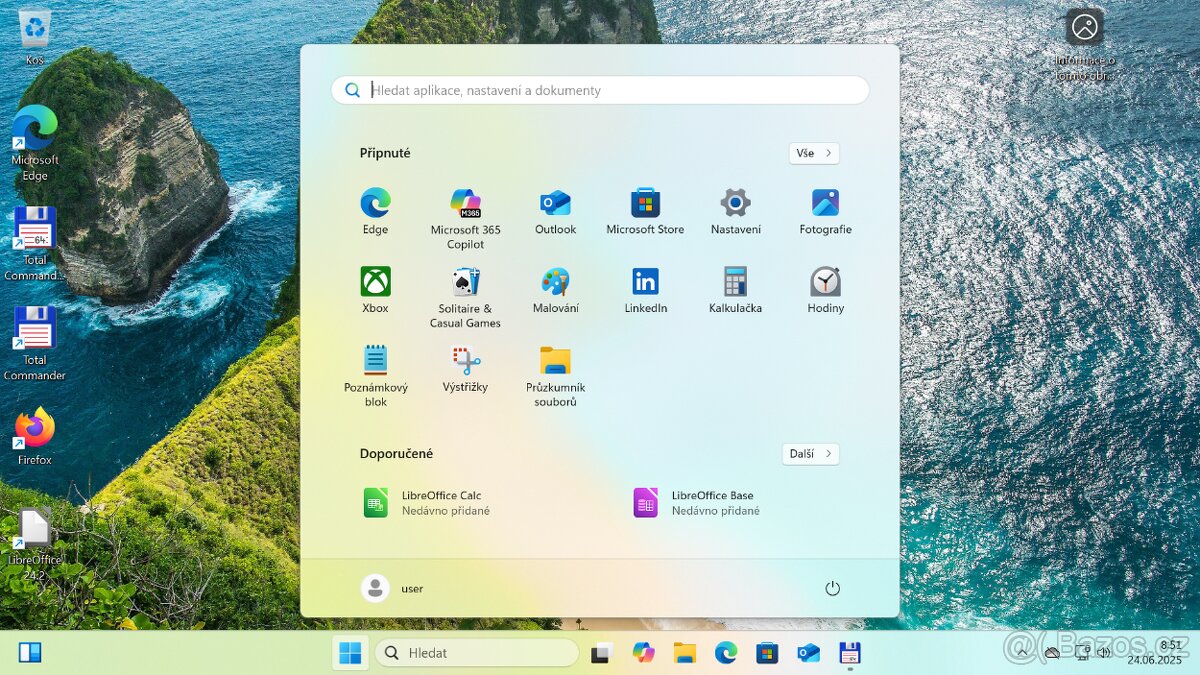This screenshot has width=1200, height=675.
Task: Show more recommendations via Další
Action: (x=810, y=454)
